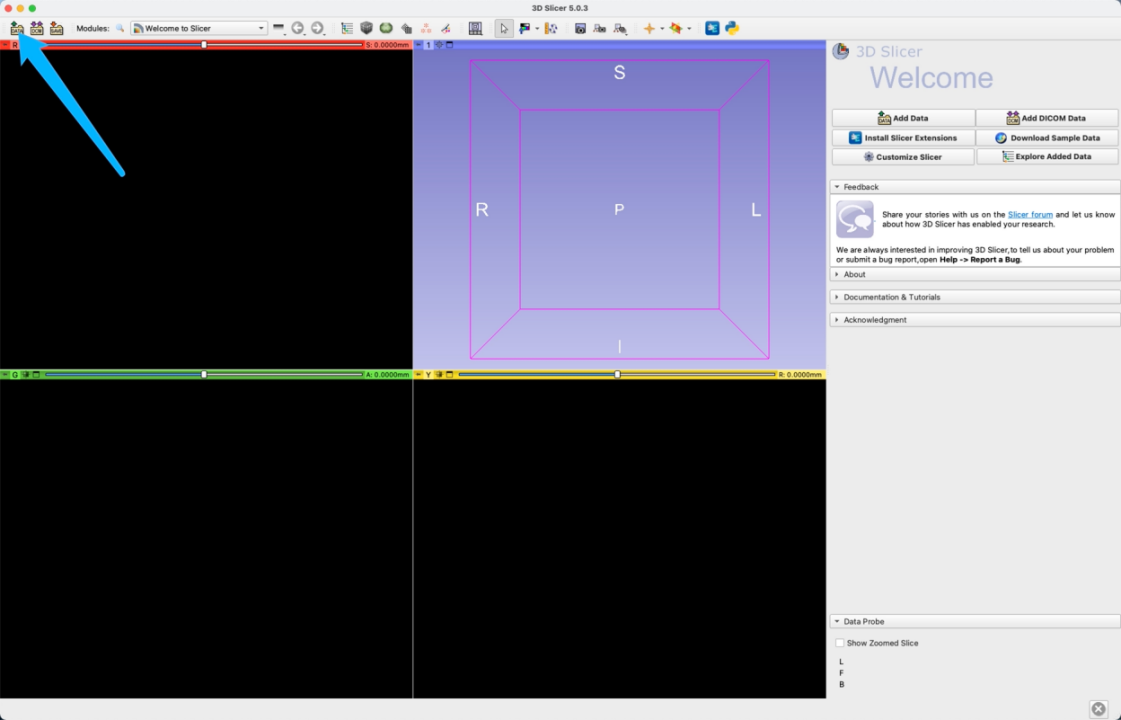Click the red slice S offset field
Screen dimensions: 1121x720
(387, 45)
